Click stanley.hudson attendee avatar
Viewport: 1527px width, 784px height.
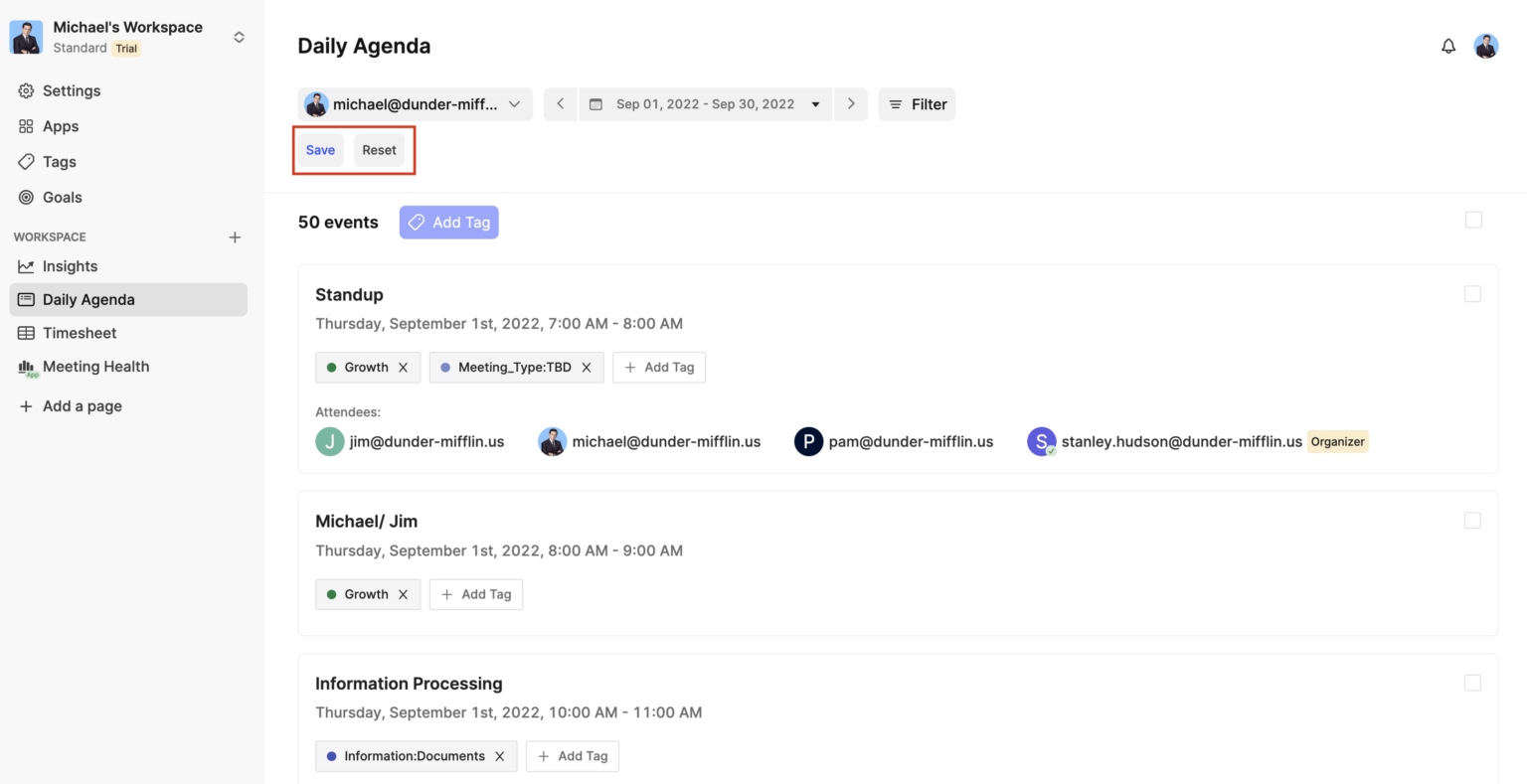pyautogui.click(x=1041, y=441)
